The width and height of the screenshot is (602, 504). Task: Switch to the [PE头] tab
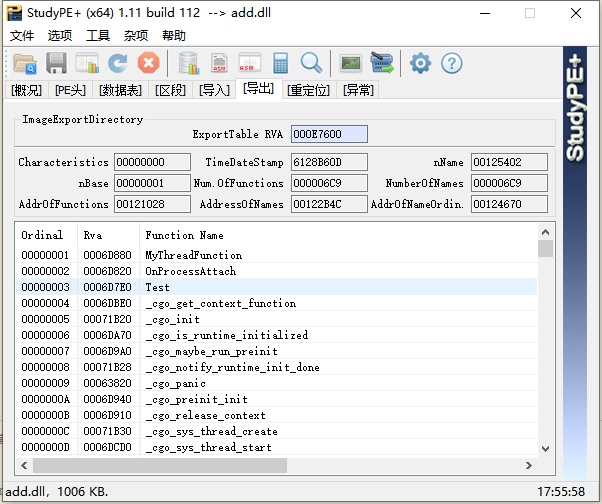tap(70, 90)
